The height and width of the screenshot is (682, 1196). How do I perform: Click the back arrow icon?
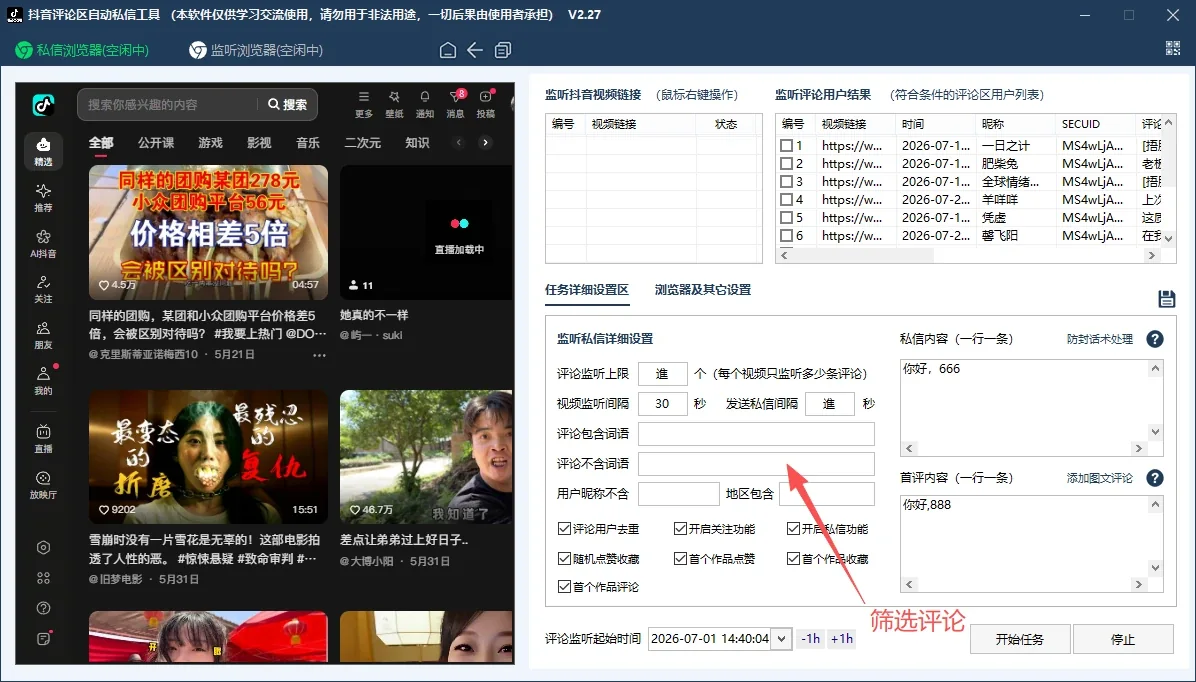click(x=474, y=50)
